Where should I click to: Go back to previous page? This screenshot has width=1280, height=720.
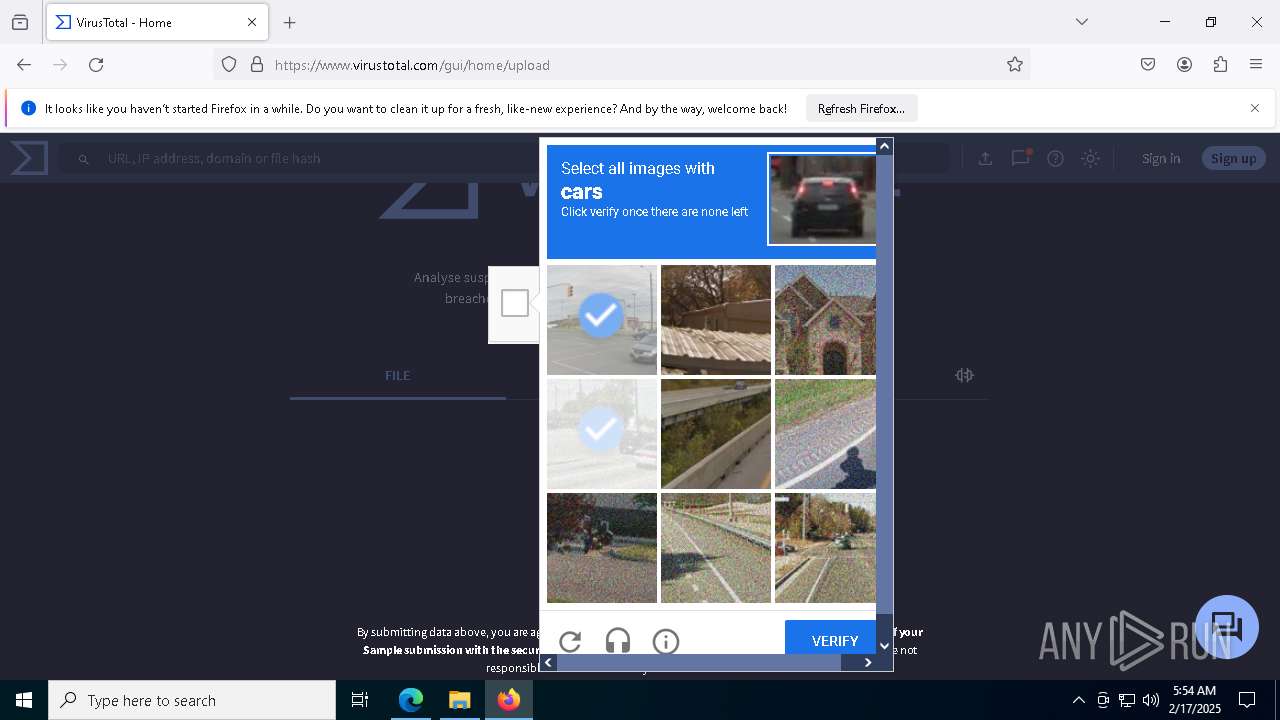(24, 65)
